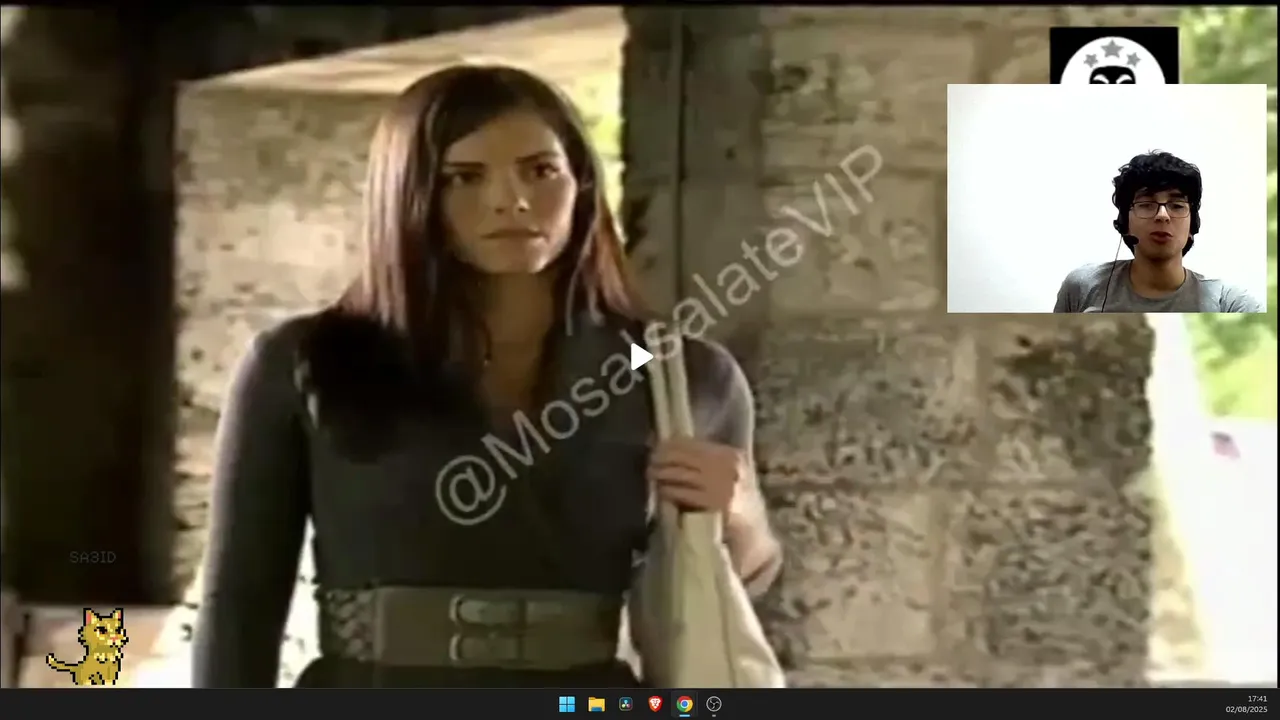Click the pixel cat icon on the video
The height and width of the screenshot is (720, 1280).
[x=88, y=647]
